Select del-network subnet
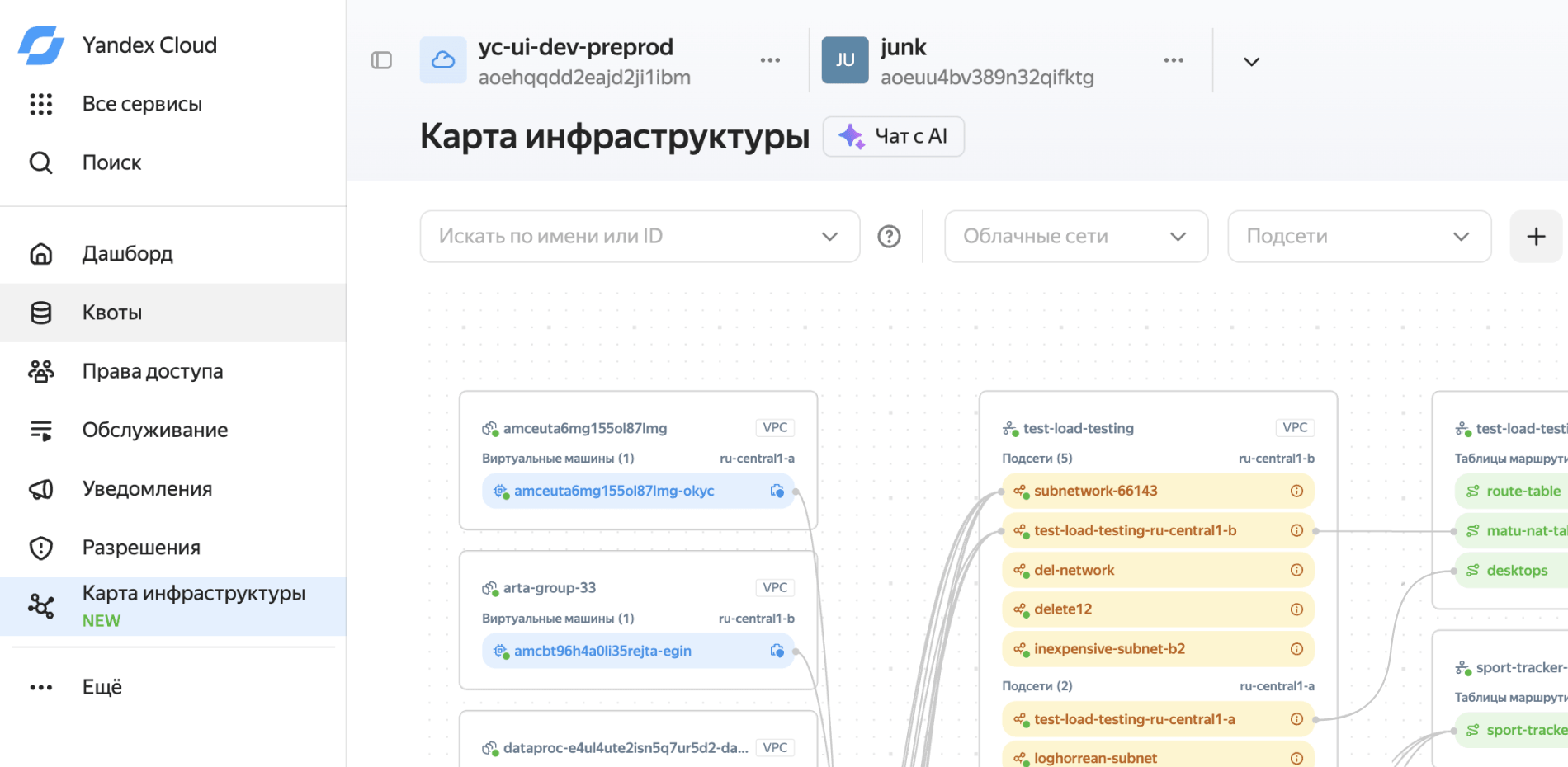Screen dimensions: 1568x767 [x=1158, y=571]
